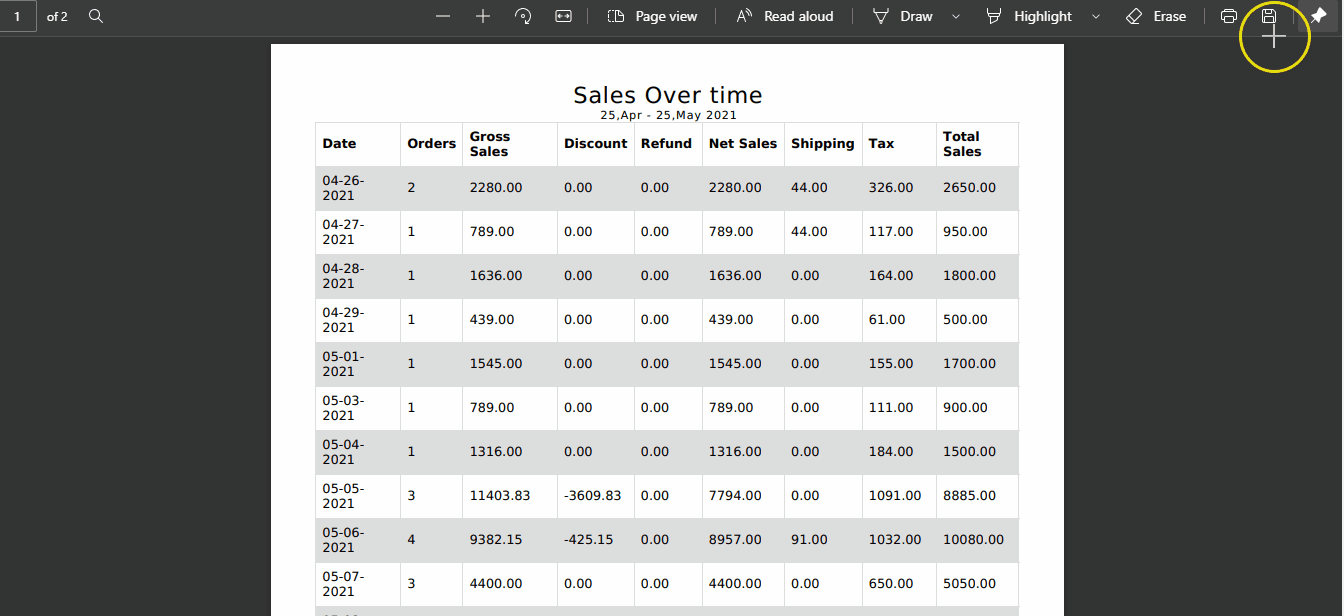This screenshot has width=1344, height=616.
Task: Click the net sales value '7794.00'
Action: (x=735, y=496)
